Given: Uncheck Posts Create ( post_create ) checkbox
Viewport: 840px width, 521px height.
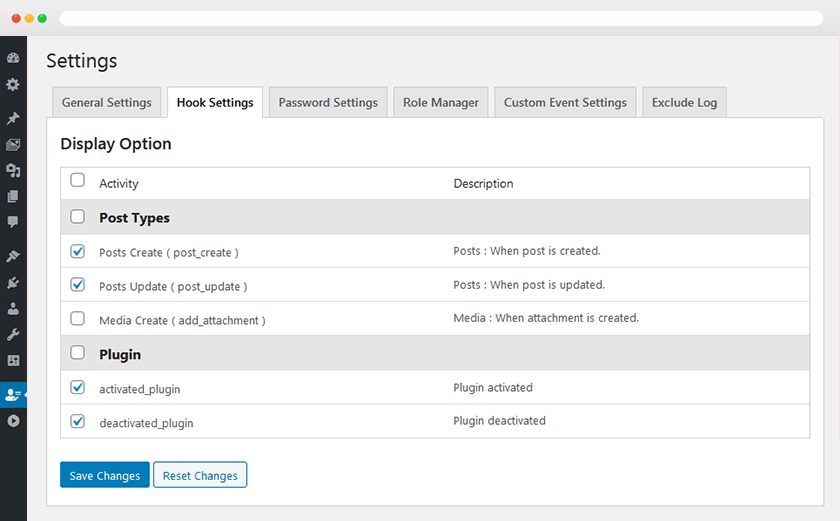Looking at the screenshot, I should pos(78,251).
